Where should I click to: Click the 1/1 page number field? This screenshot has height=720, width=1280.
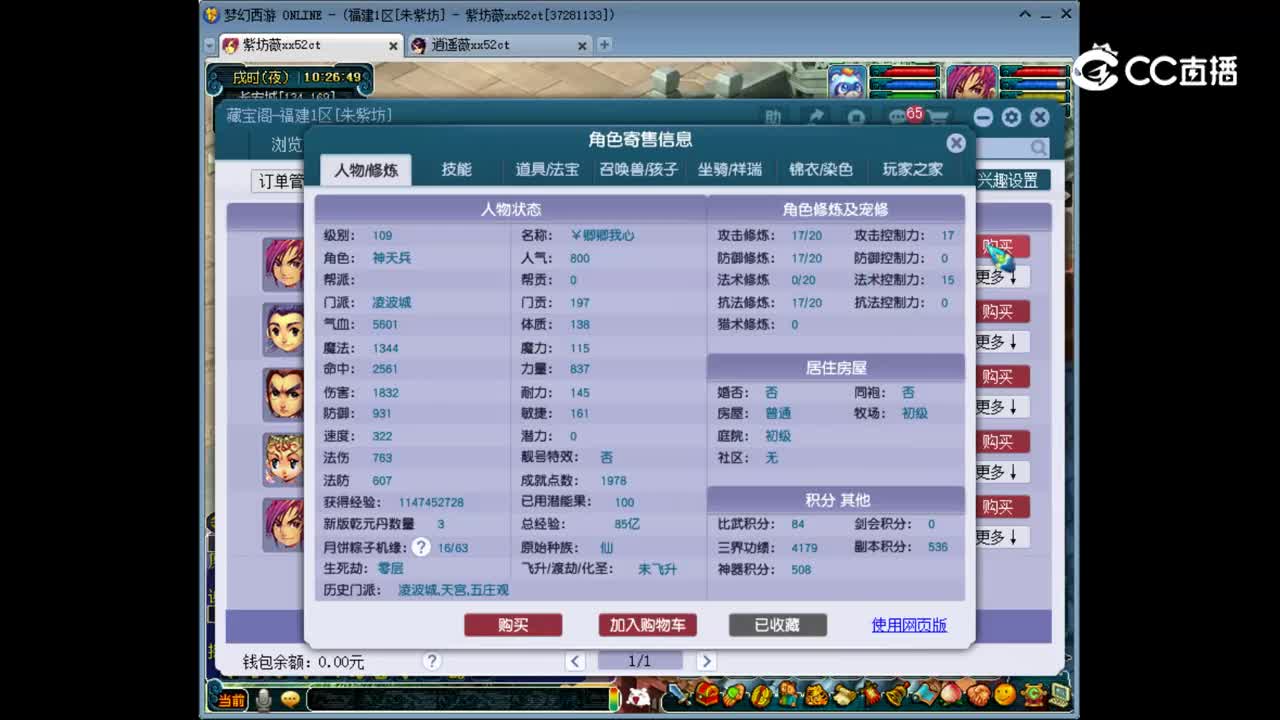[x=640, y=661]
